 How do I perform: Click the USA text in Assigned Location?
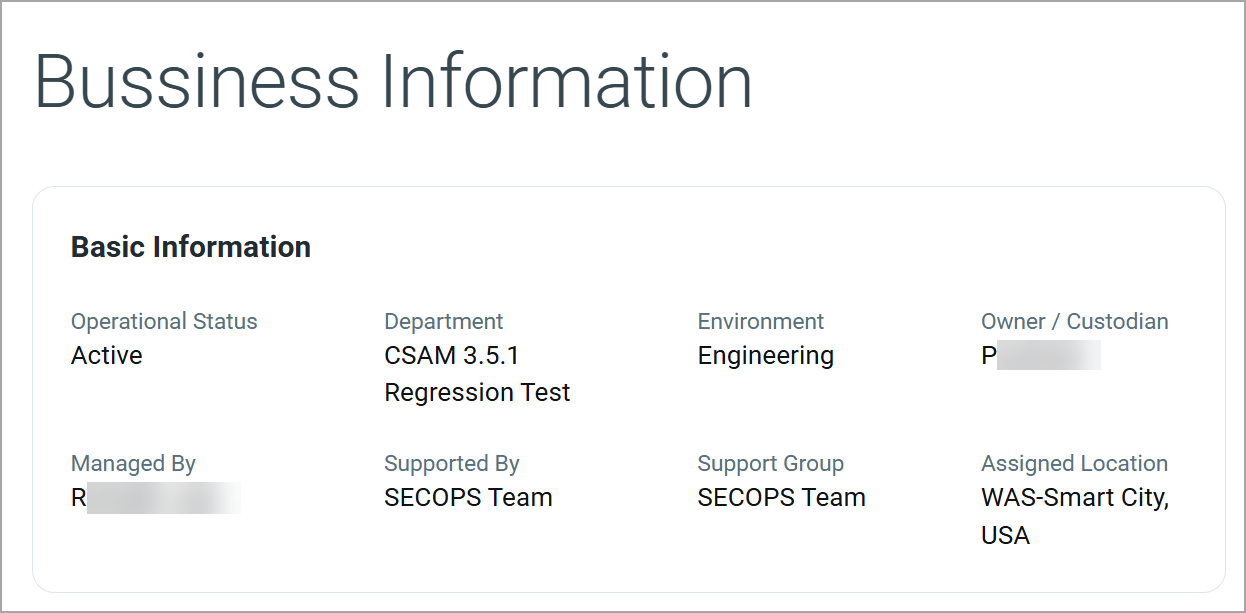1005,535
